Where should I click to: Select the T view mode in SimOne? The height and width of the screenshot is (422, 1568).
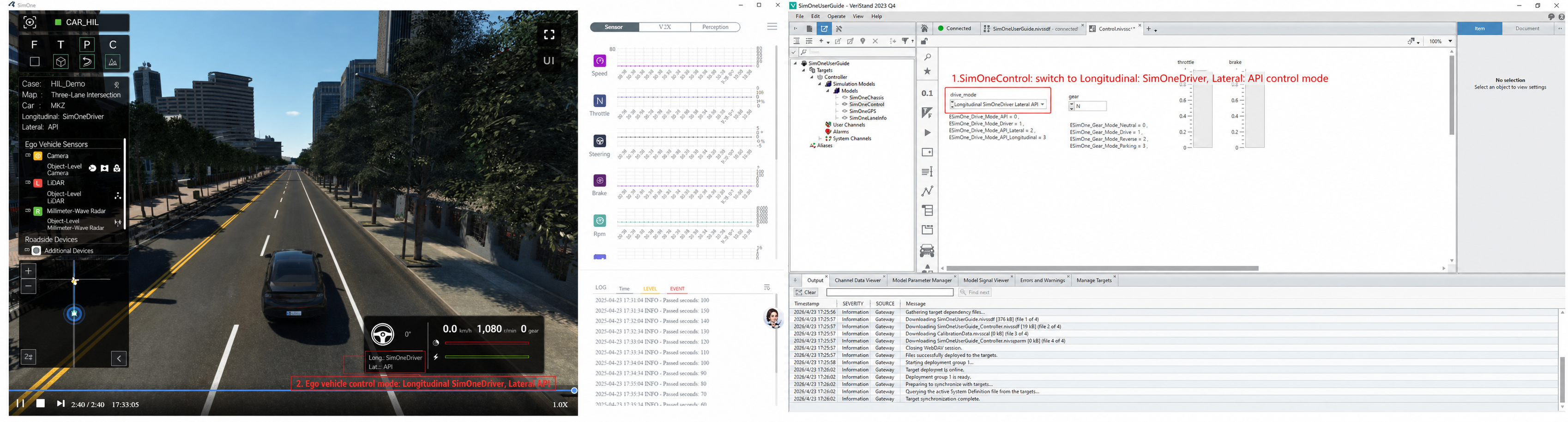coord(60,44)
